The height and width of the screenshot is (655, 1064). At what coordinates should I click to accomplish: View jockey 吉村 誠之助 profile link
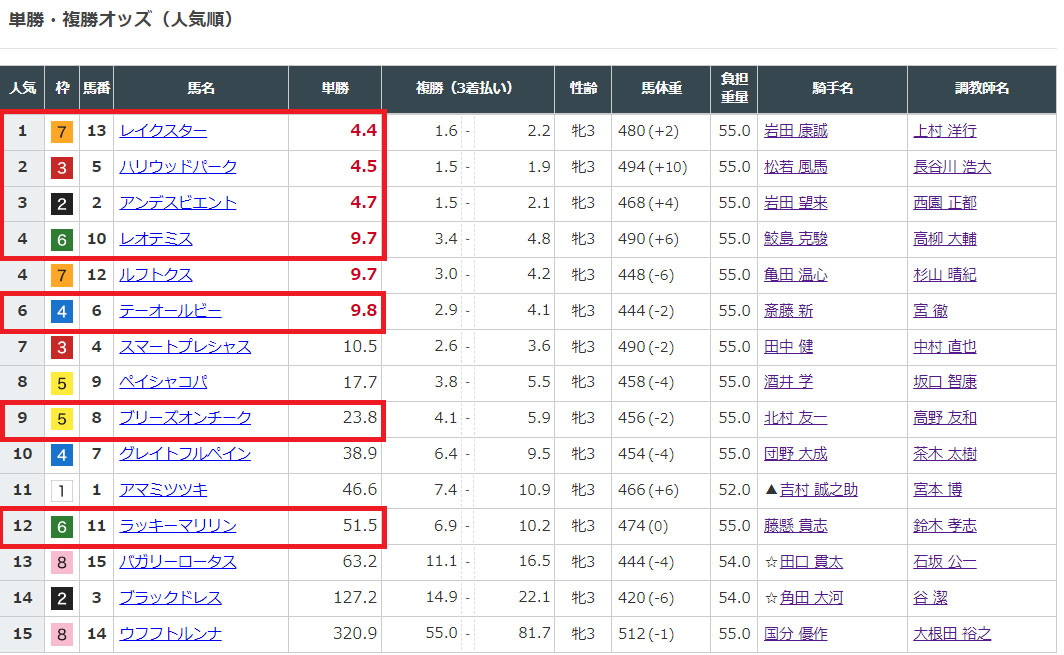pyautogui.click(x=818, y=490)
